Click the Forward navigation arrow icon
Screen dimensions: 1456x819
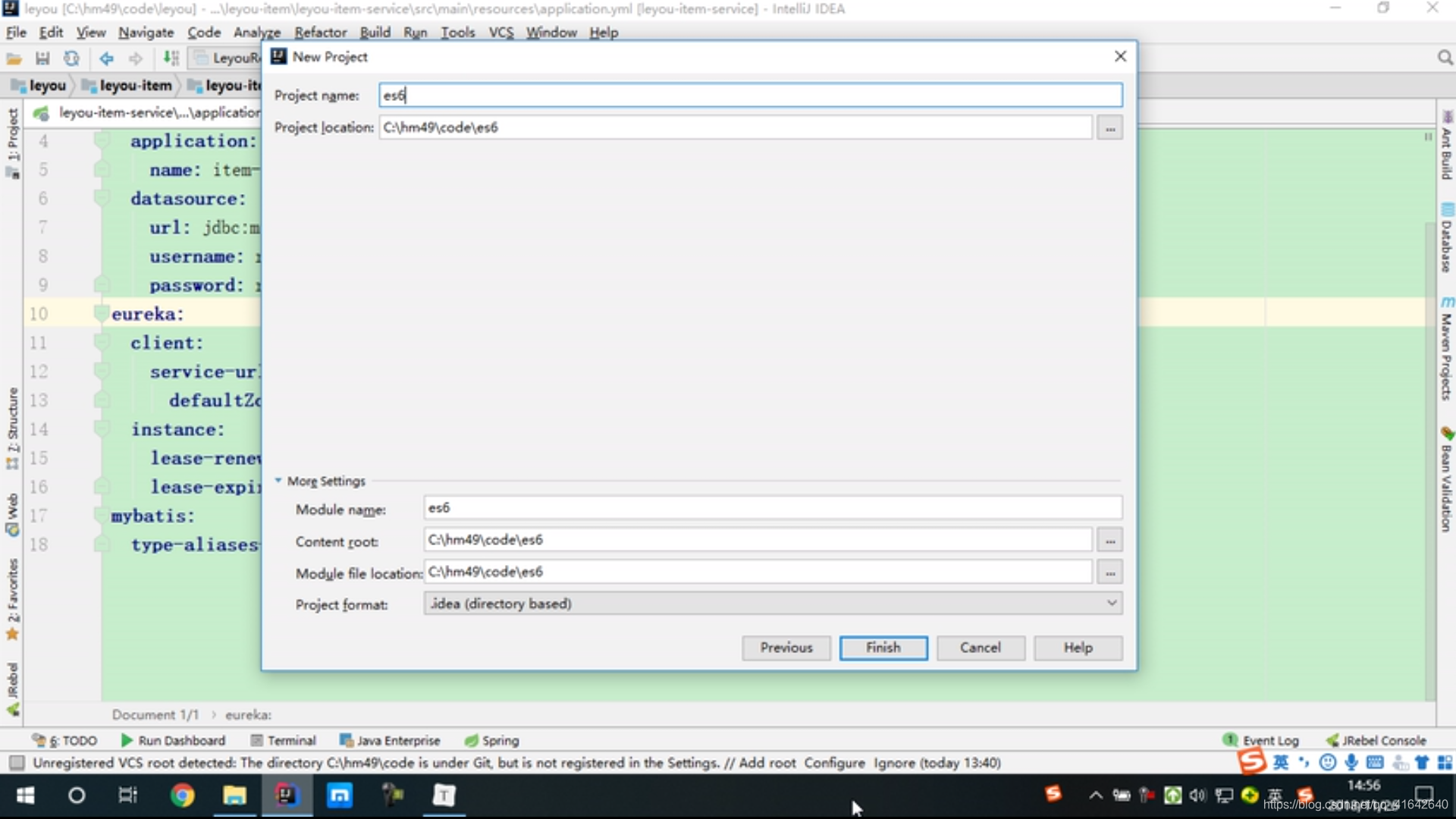(x=135, y=58)
